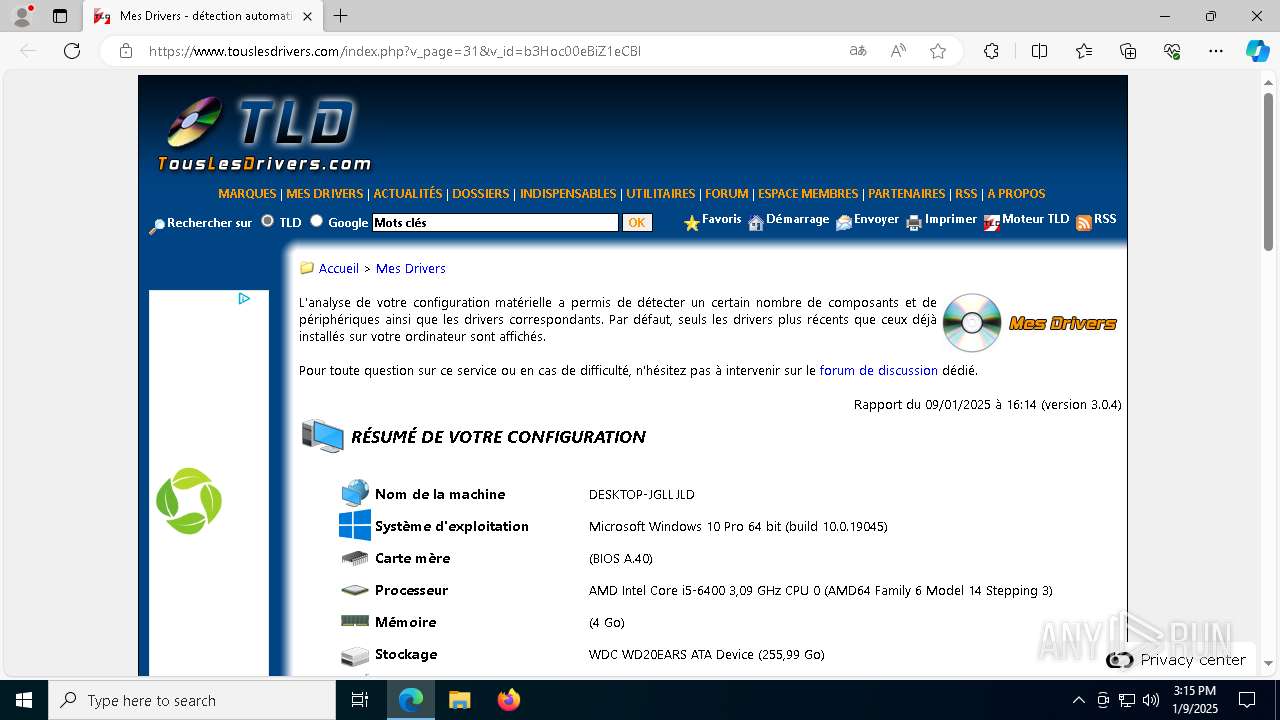Open the Favorites list toolbar icon
1280x720 pixels.
tap(1084, 51)
